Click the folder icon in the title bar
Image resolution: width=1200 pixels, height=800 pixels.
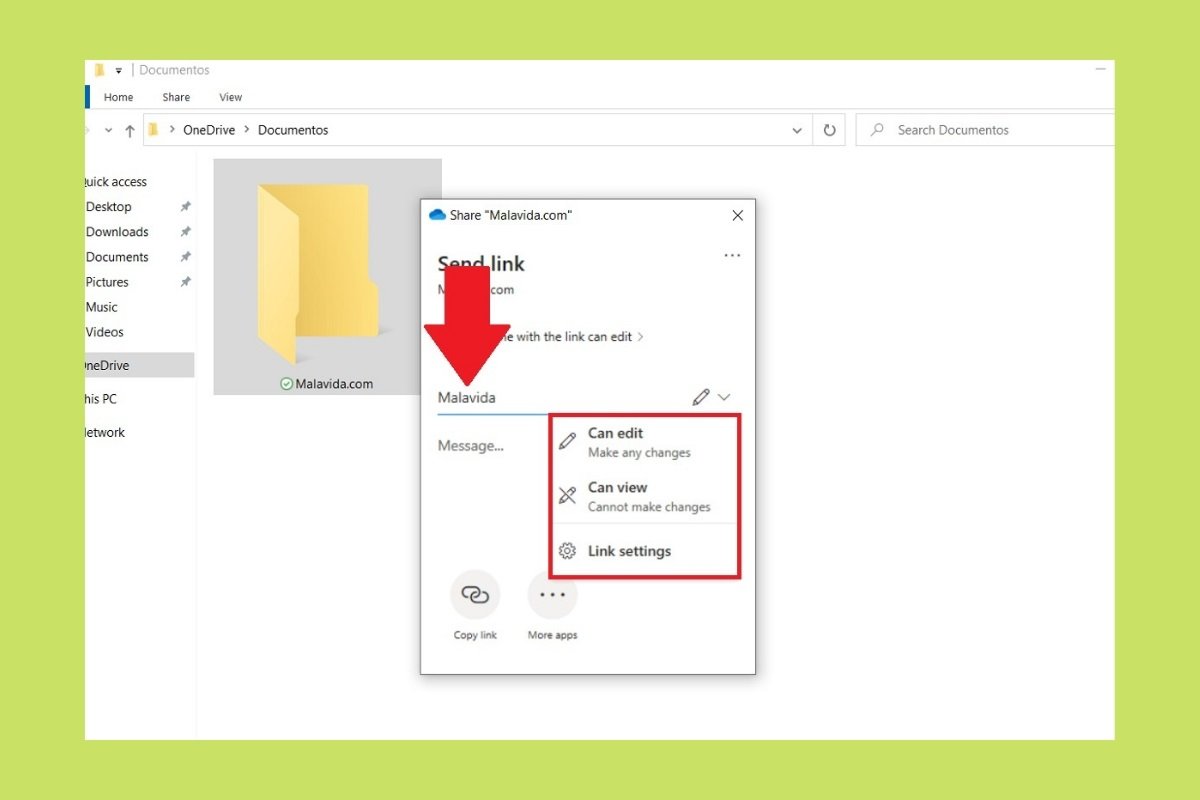(x=99, y=70)
